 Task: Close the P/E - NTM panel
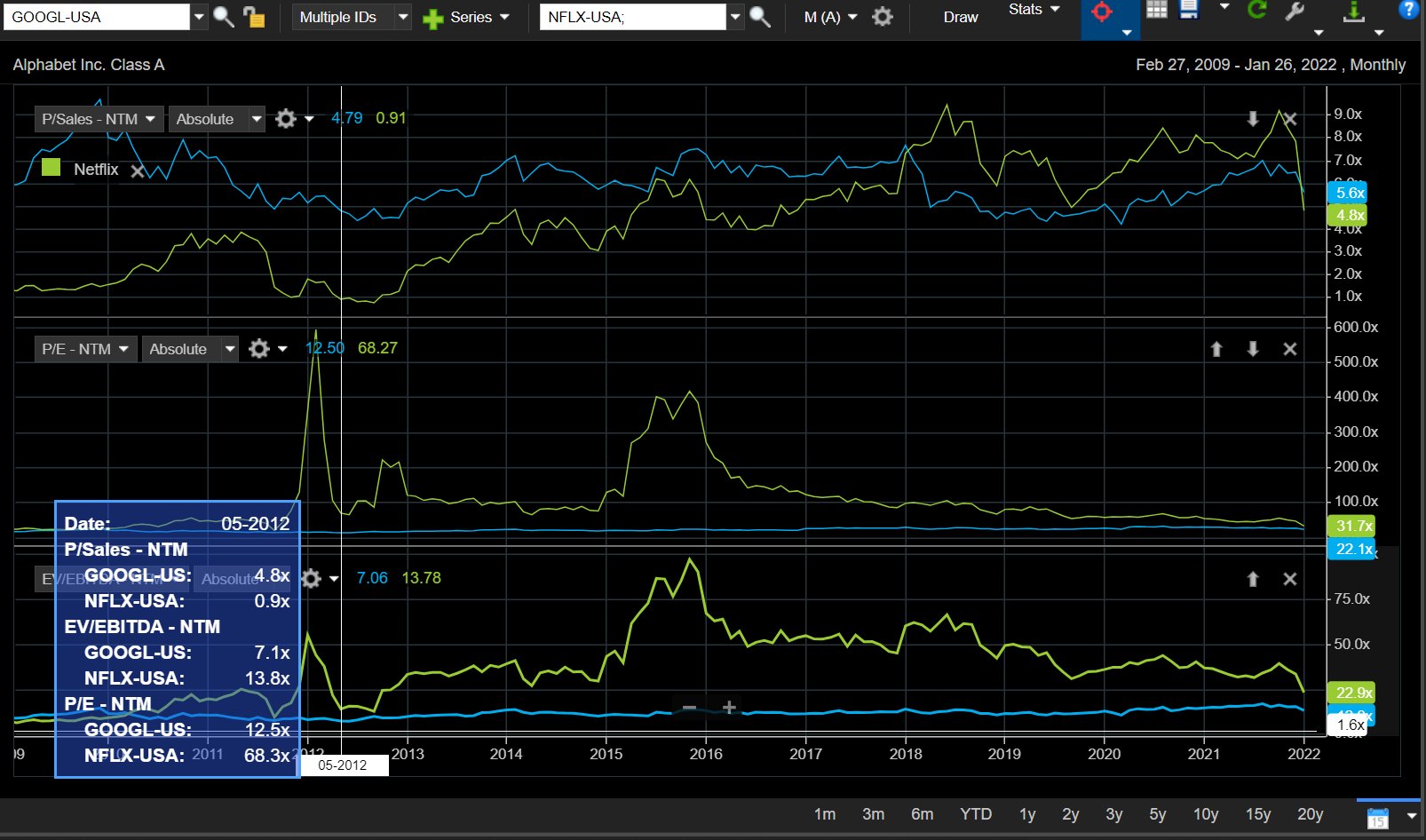(x=1290, y=349)
